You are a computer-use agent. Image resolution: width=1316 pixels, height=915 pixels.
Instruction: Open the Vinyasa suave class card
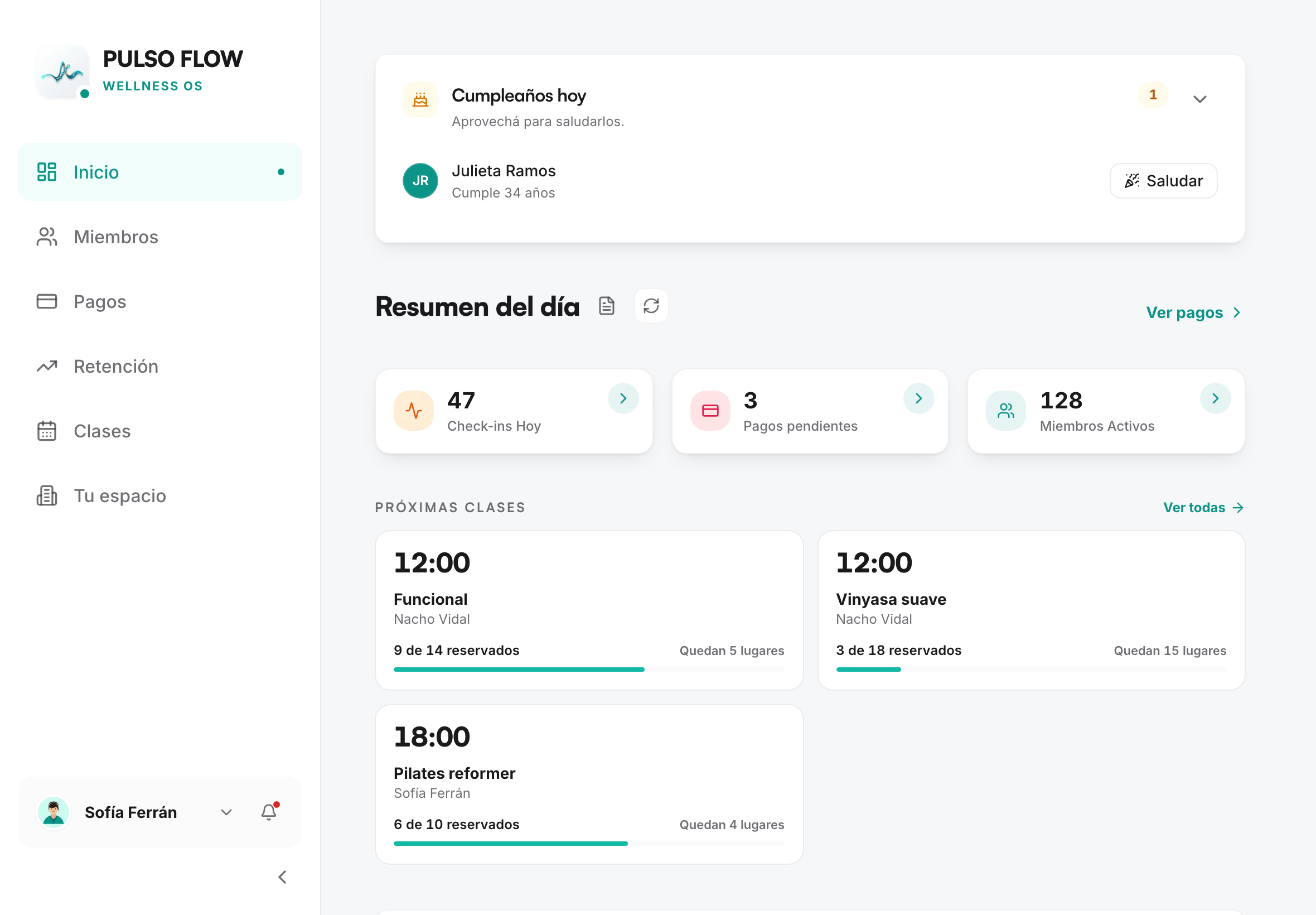pos(1030,610)
